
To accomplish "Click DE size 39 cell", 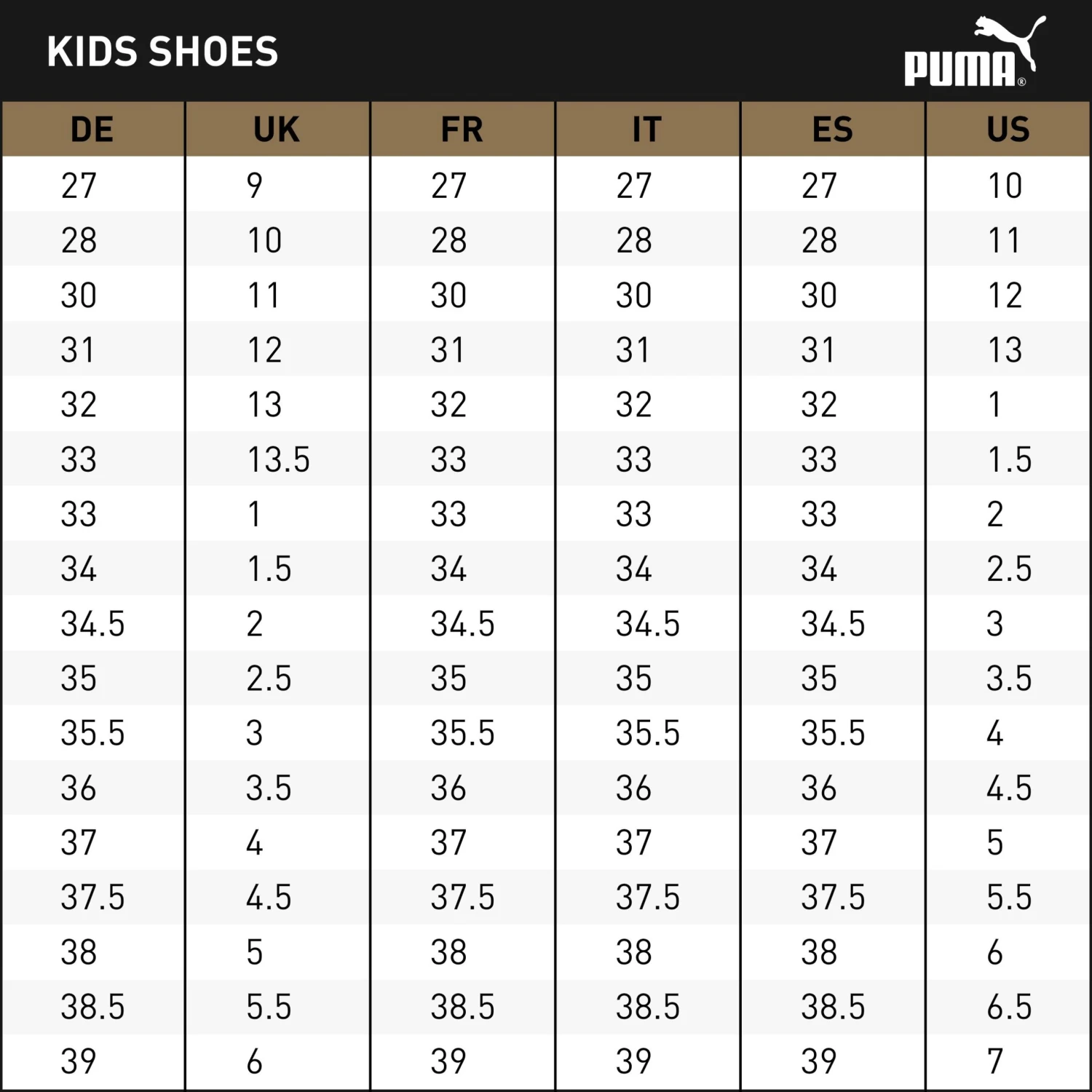I will click(79, 1061).
